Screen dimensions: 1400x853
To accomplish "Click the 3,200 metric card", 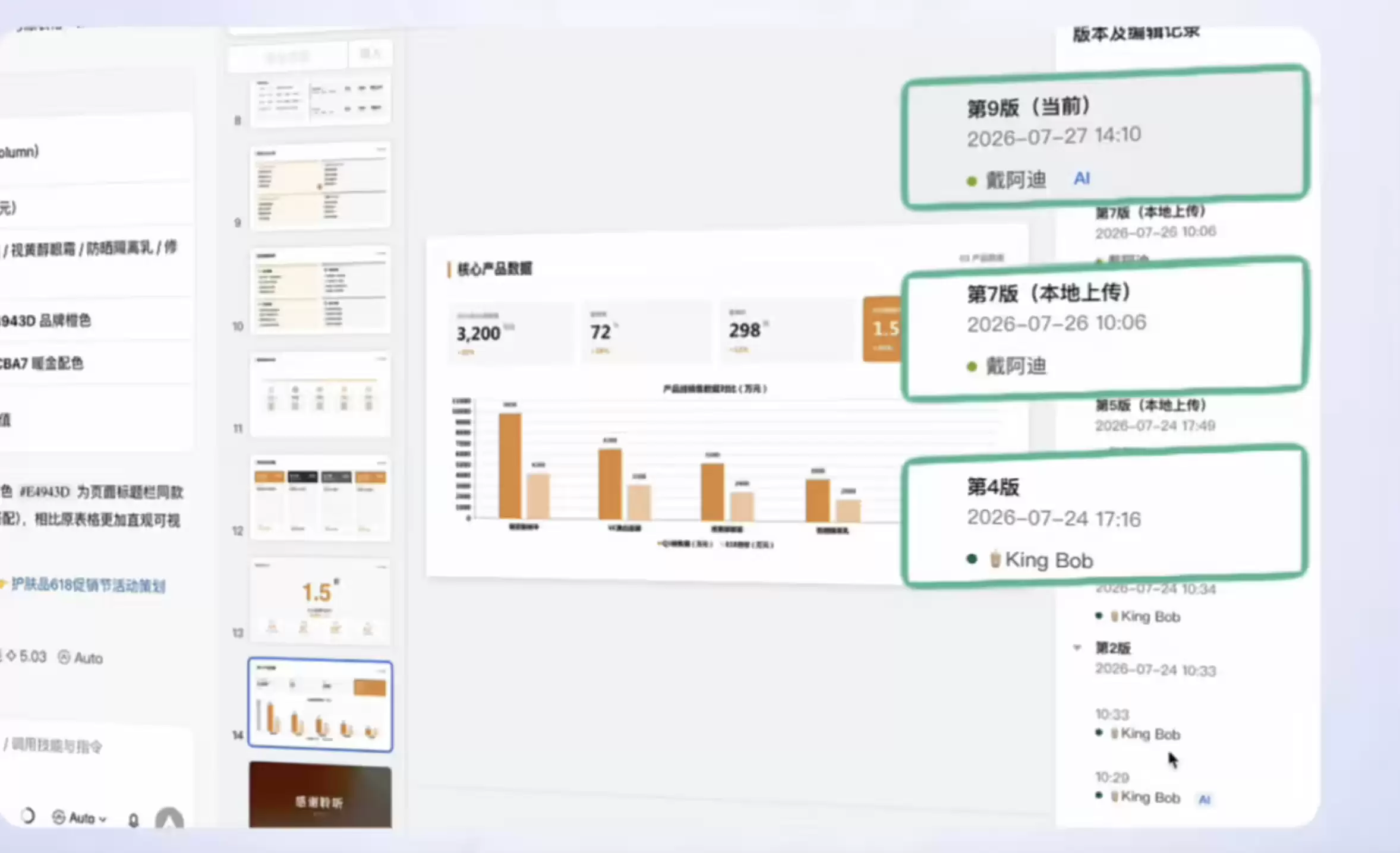I will coord(511,333).
